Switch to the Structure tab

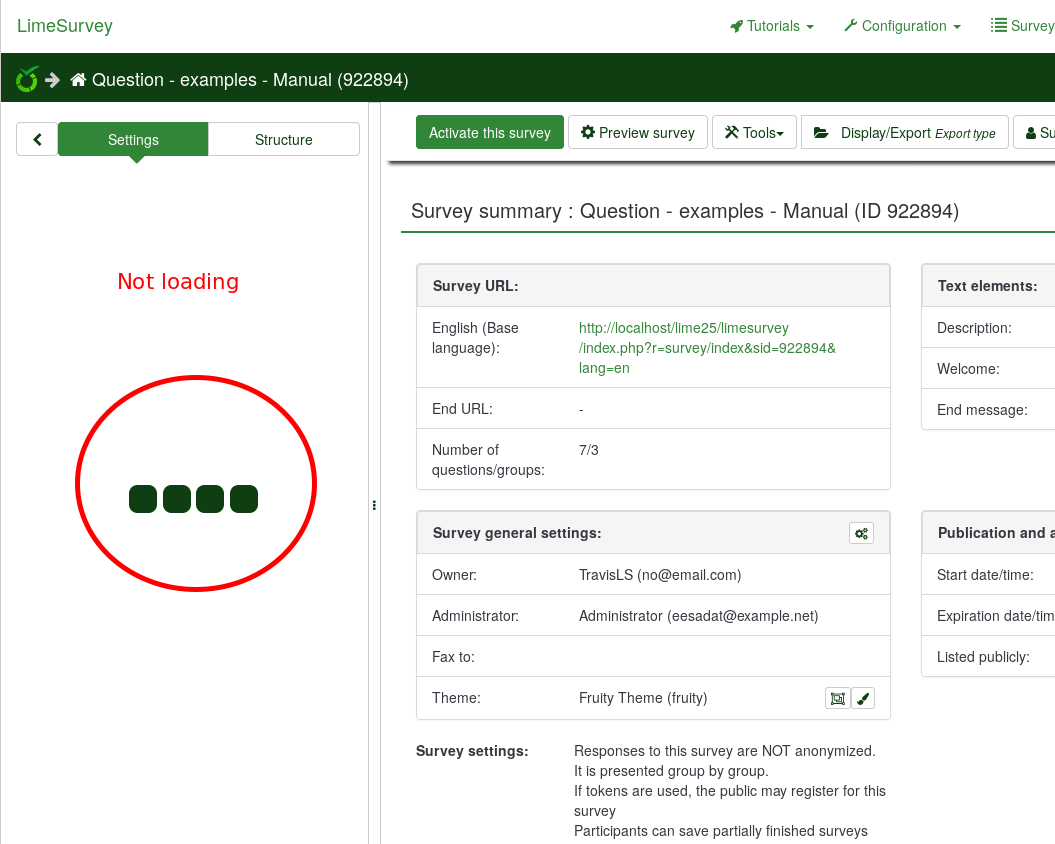(x=283, y=140)
